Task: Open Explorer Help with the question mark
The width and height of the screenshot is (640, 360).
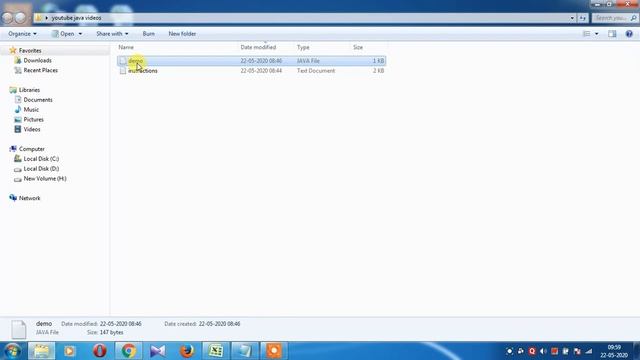Action: (x=629, y=34)
